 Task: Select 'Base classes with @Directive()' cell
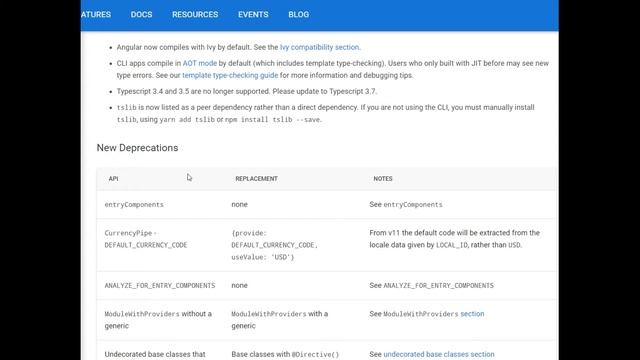tap(285, 354)
